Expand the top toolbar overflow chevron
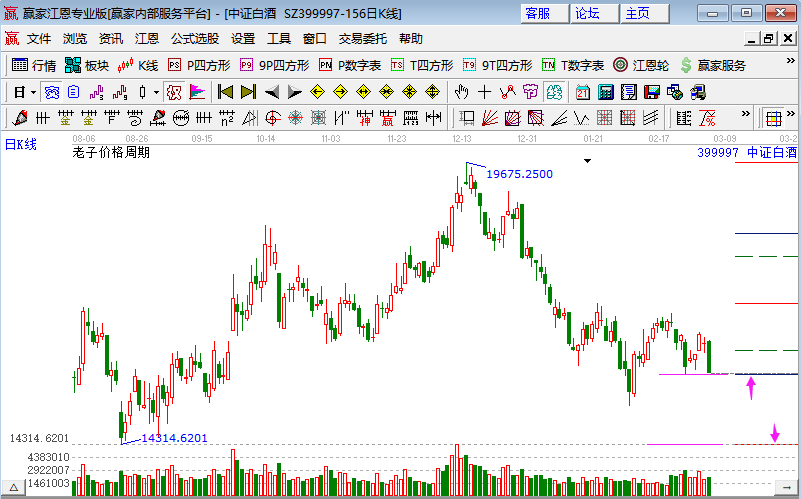 coord(790,61)
